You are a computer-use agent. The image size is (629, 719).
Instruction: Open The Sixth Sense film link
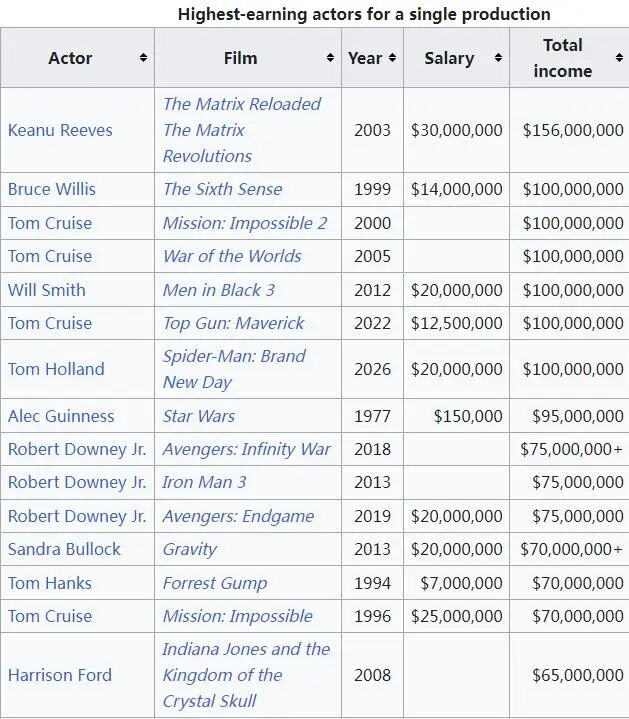(x=222, y=189)
